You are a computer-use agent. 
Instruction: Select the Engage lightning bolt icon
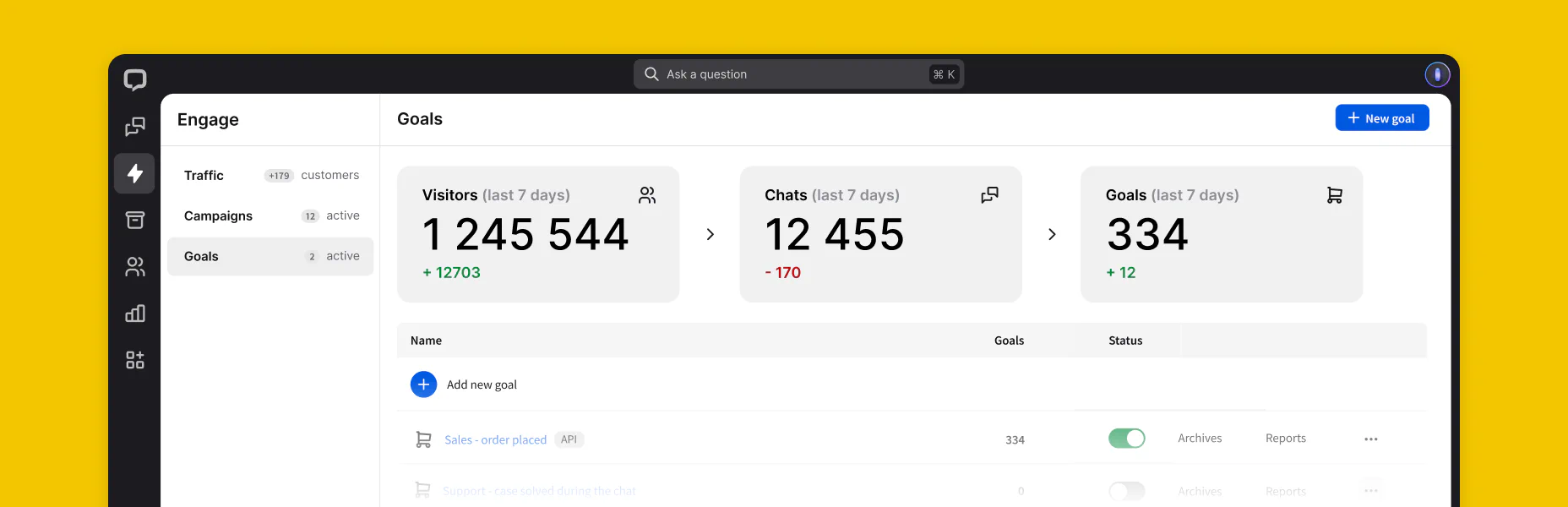[135, 174]
